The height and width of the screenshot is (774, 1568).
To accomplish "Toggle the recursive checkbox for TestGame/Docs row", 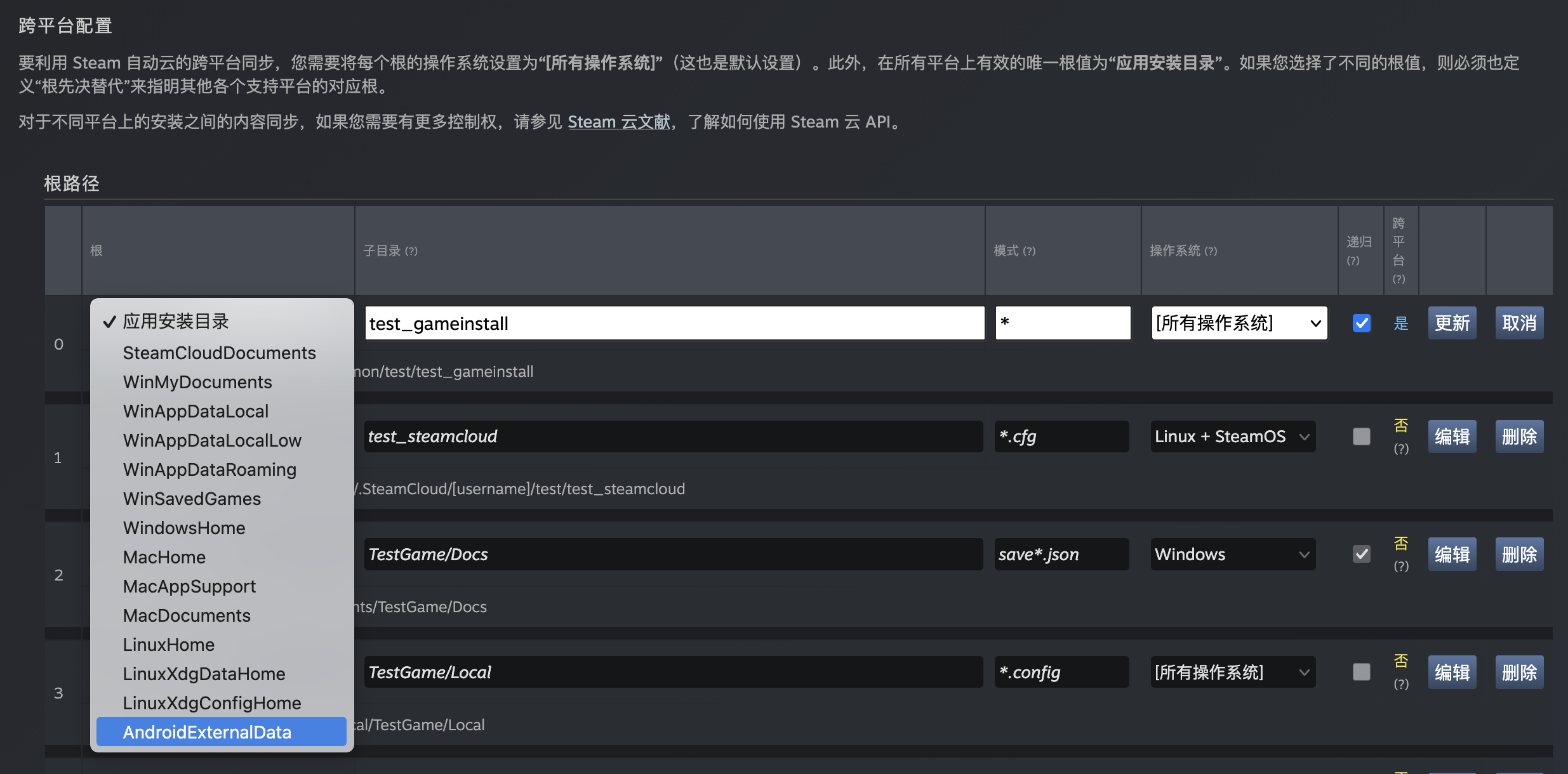I will click(1361, 554).
